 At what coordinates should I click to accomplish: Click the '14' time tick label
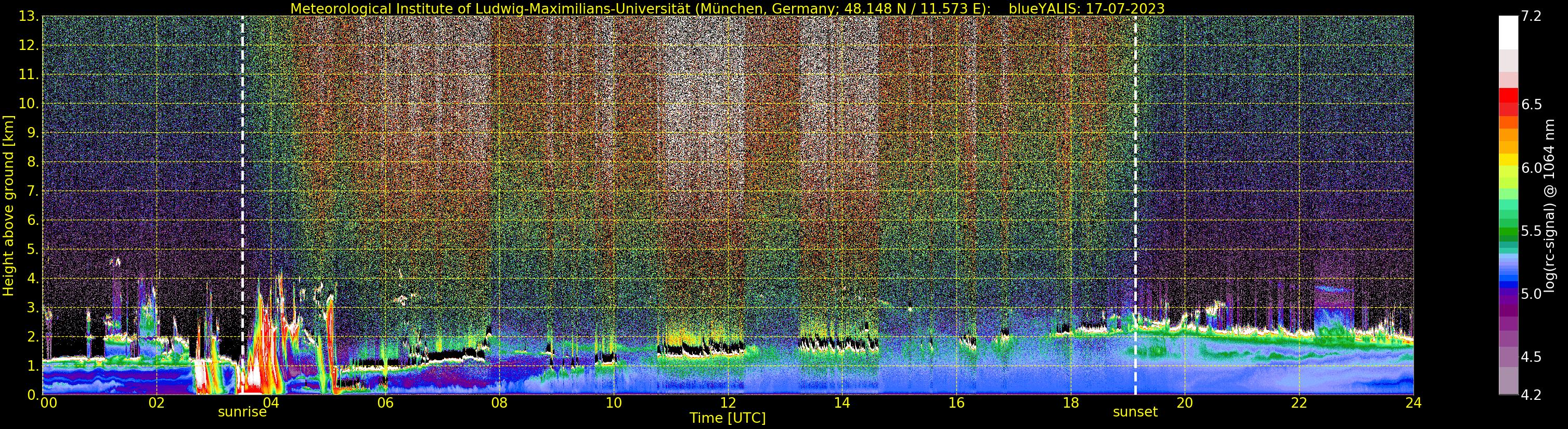842,403
